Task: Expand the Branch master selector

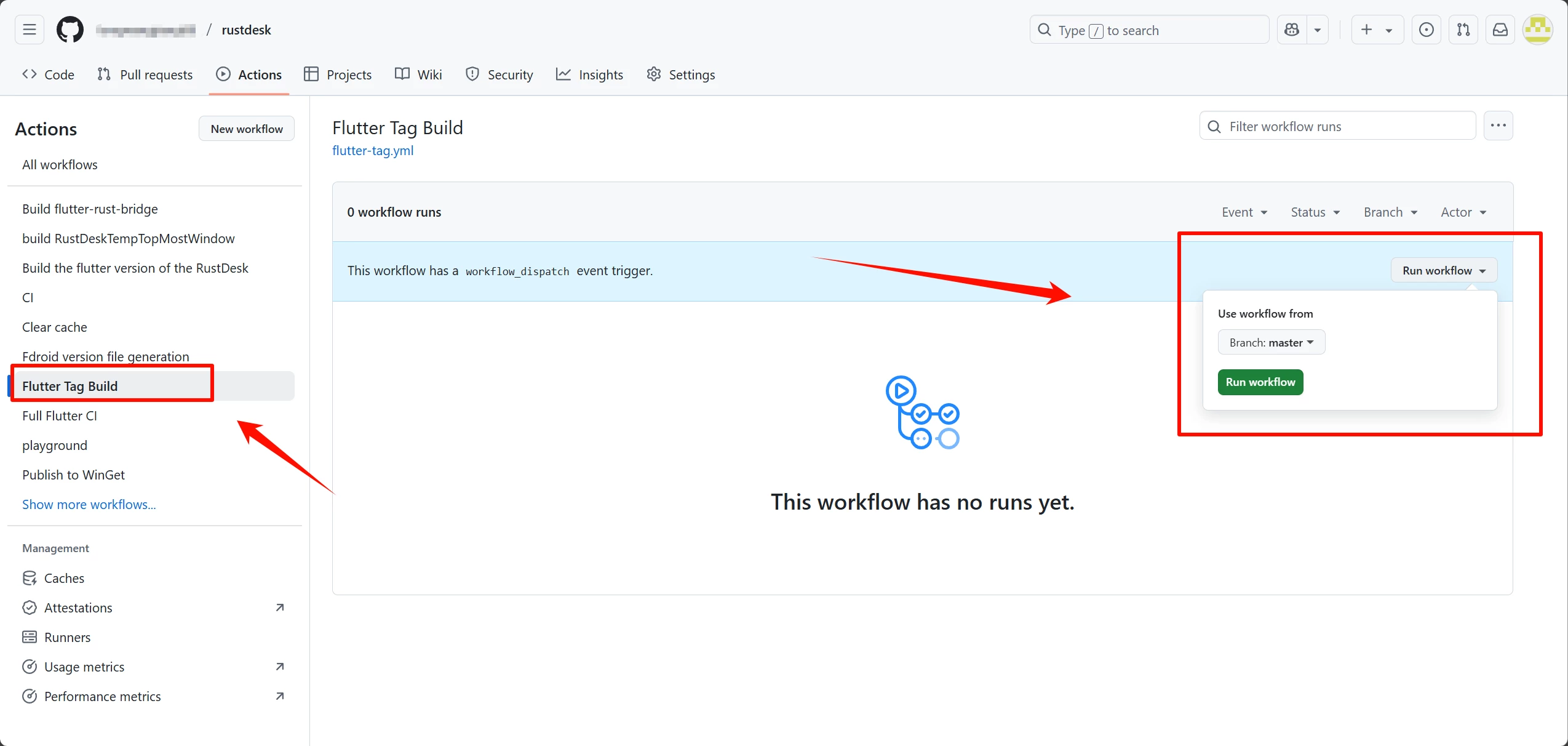Action: [1271, 342]
